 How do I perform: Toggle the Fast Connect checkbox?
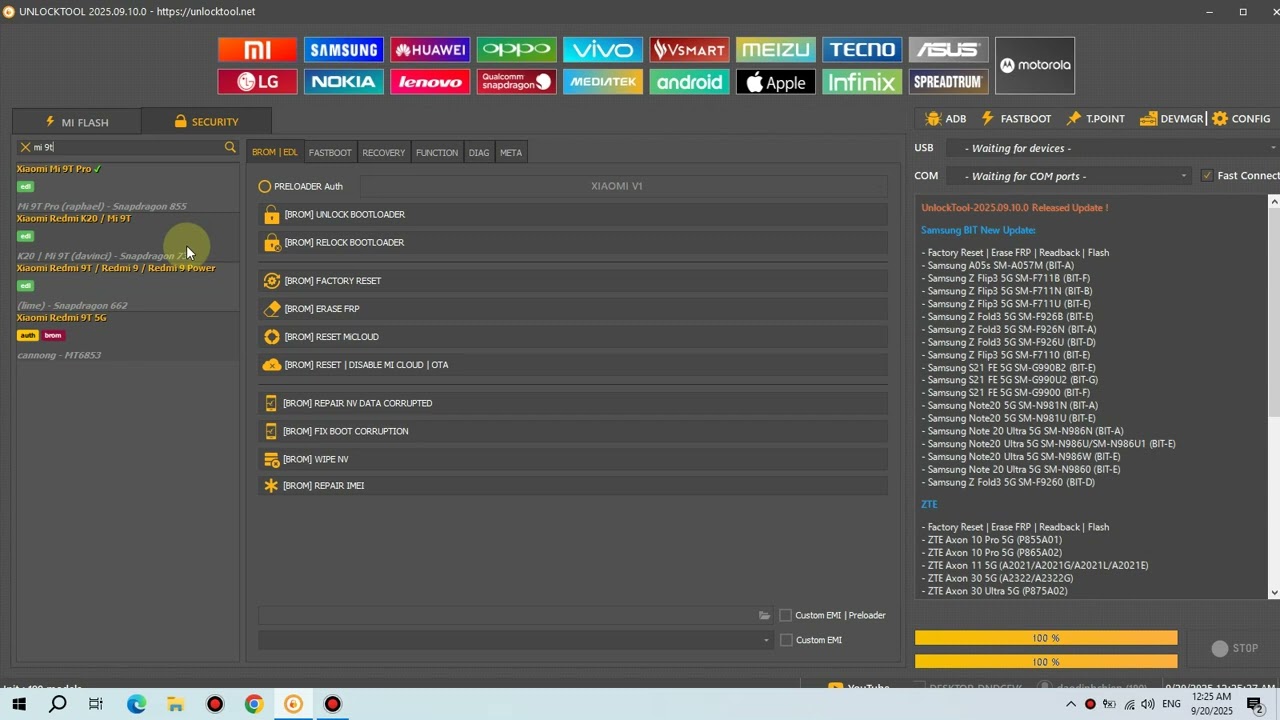1207,176
